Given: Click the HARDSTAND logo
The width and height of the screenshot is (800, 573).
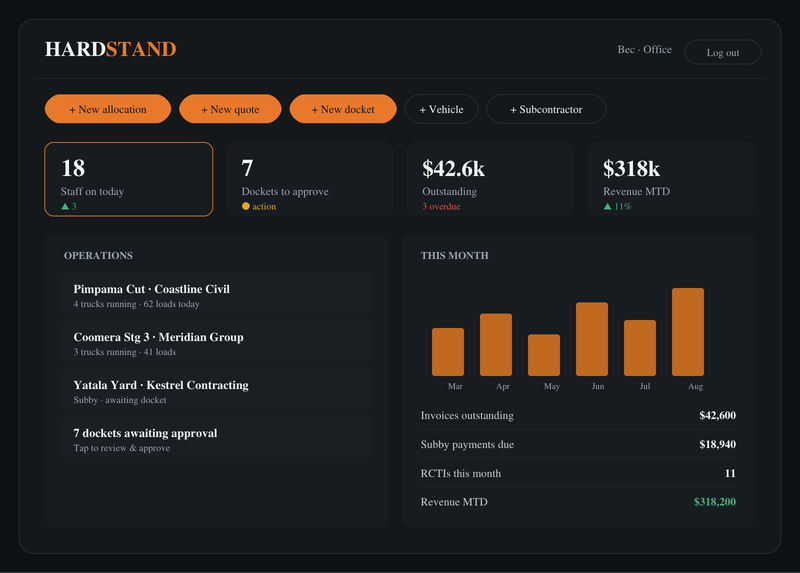Looking at the screenshot, I should coord(111,49).
